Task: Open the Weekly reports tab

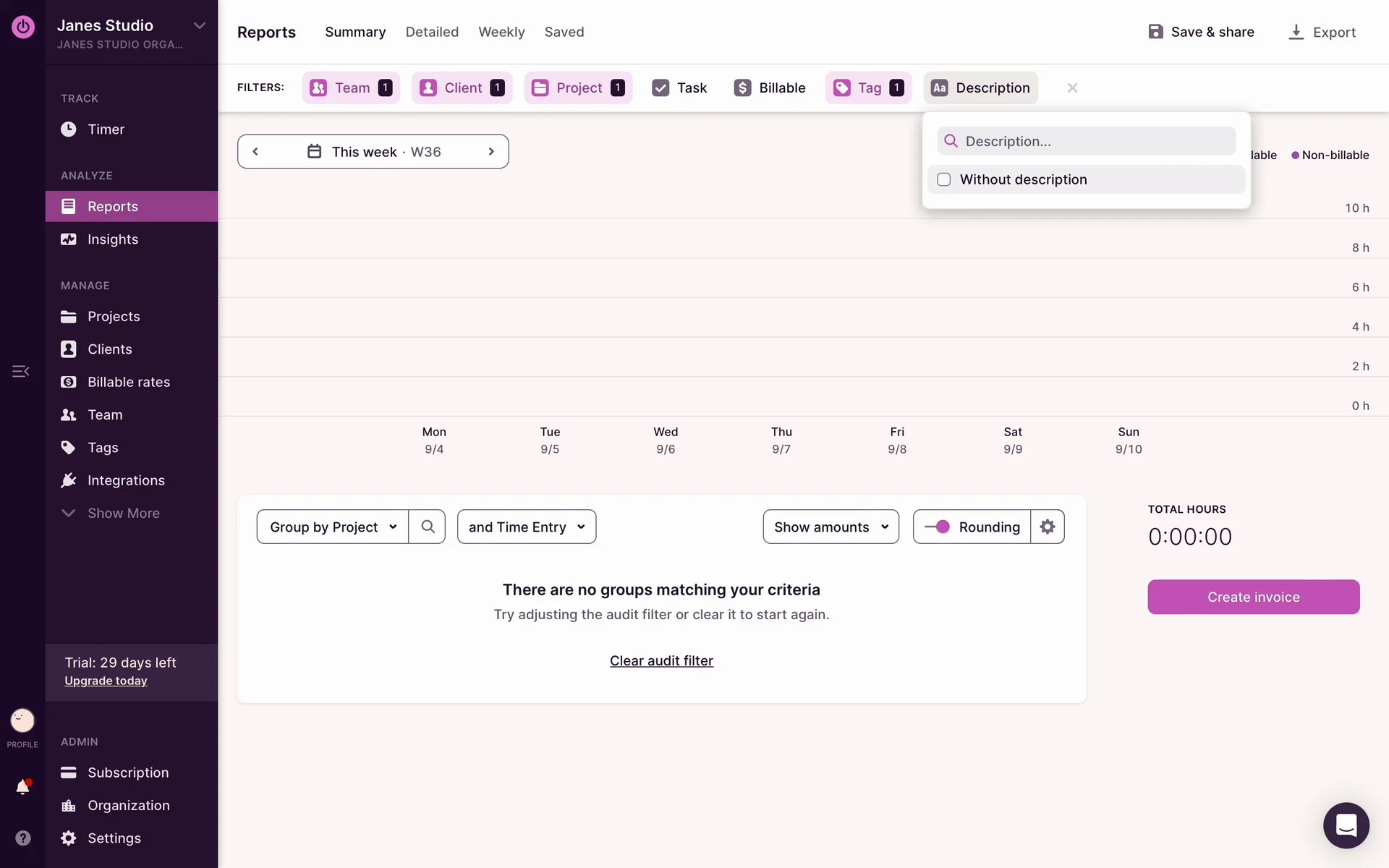Action: pos(501,32)
